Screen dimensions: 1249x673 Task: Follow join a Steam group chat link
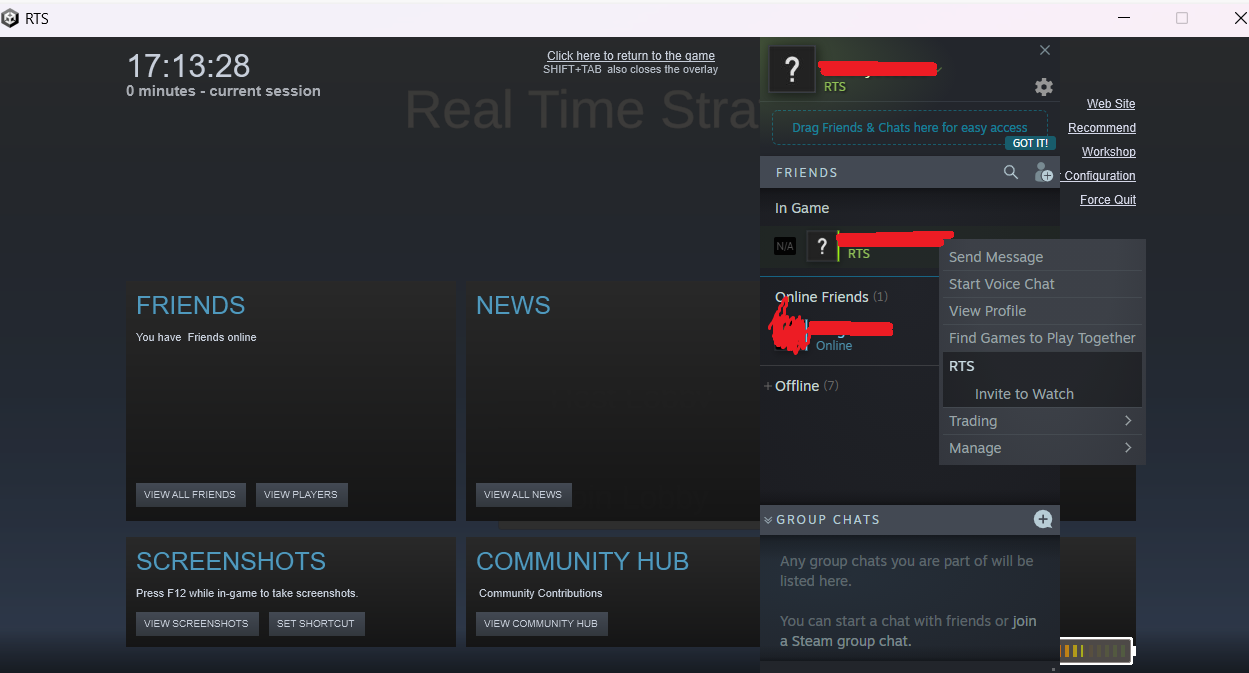tap(907, 631)
